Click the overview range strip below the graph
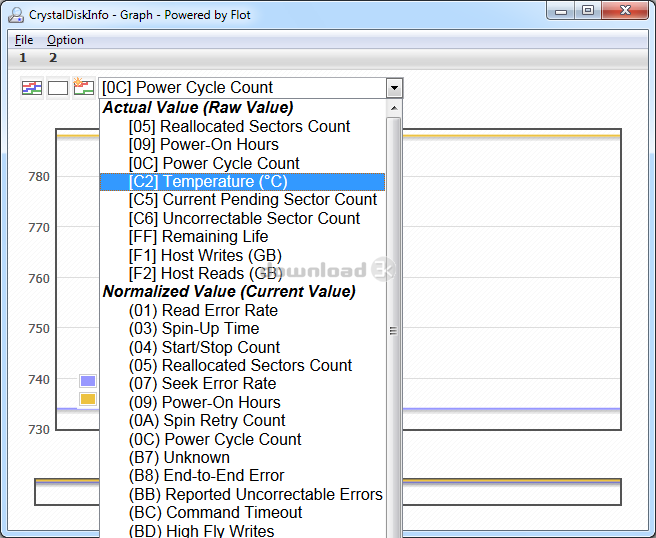This screenshot has height=538, width=656. tap(328, 492)
